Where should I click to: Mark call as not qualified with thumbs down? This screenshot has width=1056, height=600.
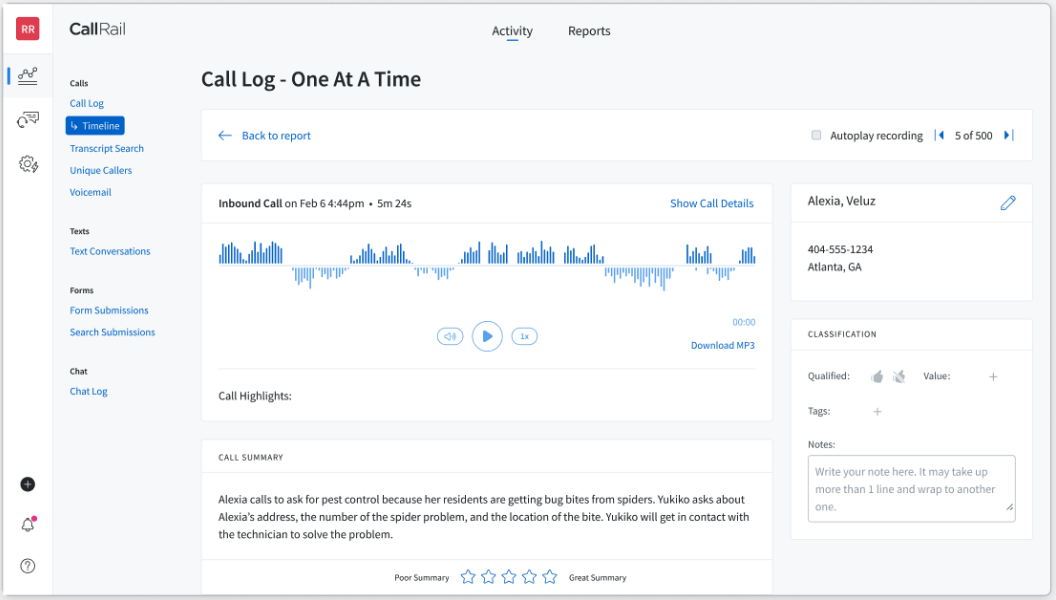899,377
